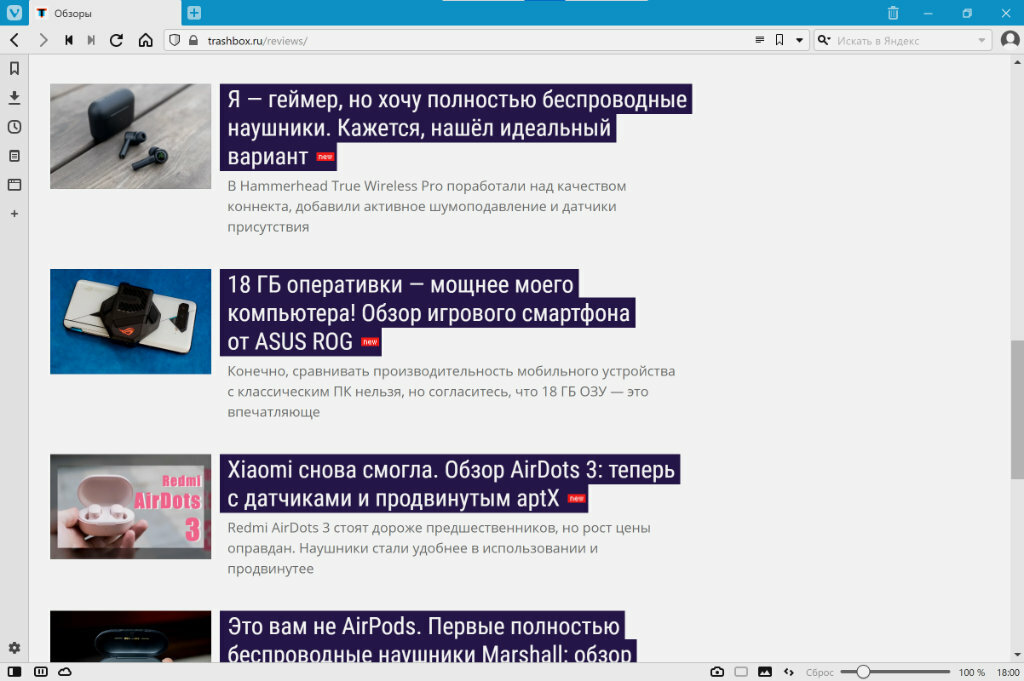The image size is (1024, 681).
Task: Select the Обзоры tab
Action: tap(104, 13)
